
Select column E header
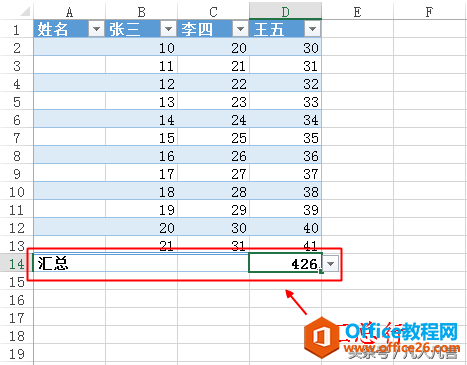357,12
